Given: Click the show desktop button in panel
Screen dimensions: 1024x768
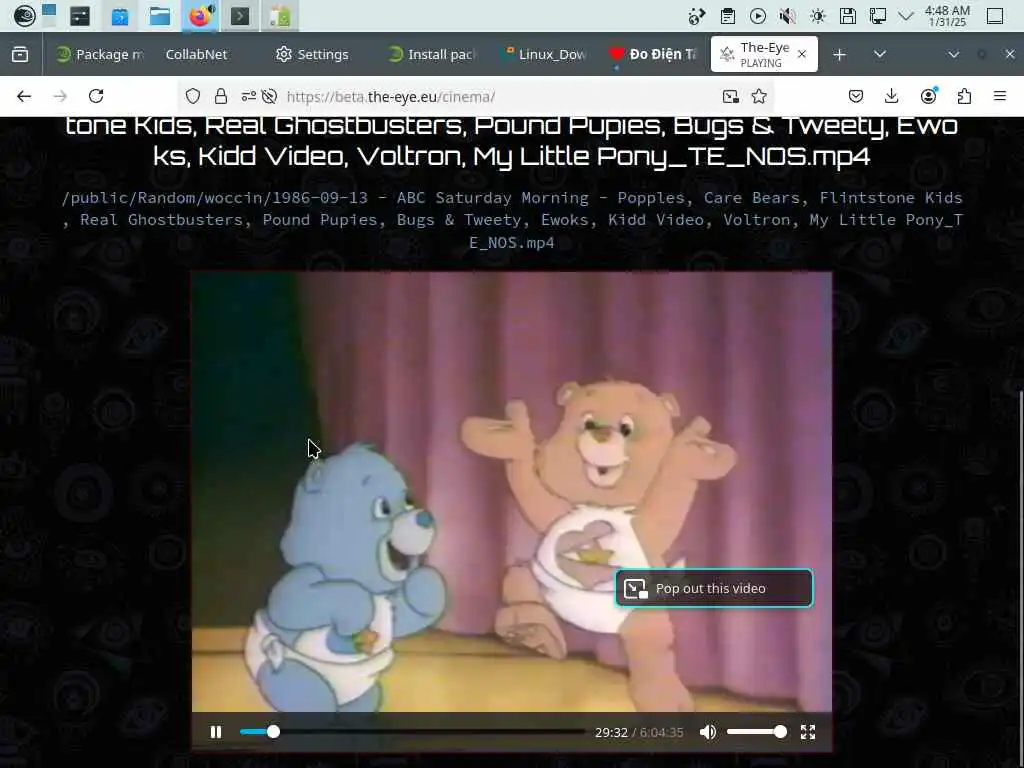Looking at the screenshot, I should click(x=995, y=16).
